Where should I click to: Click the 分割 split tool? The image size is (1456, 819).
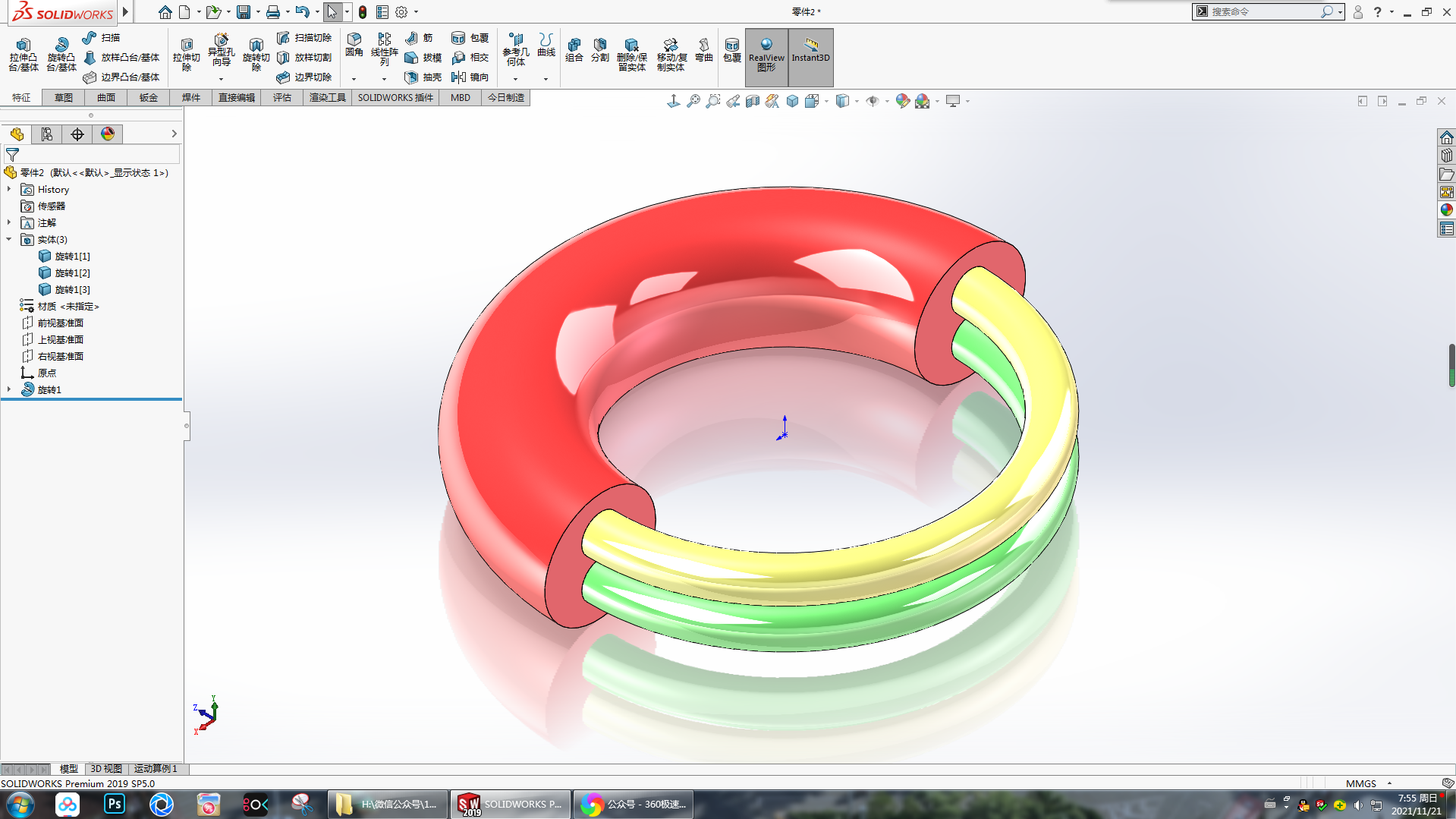pyautogui.click(x=600, y=49)
